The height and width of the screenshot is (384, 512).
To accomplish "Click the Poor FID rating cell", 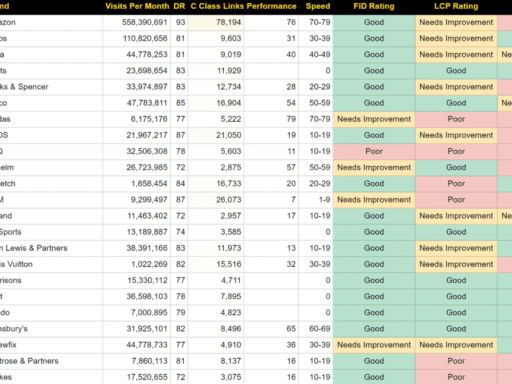I will (374, 151).
